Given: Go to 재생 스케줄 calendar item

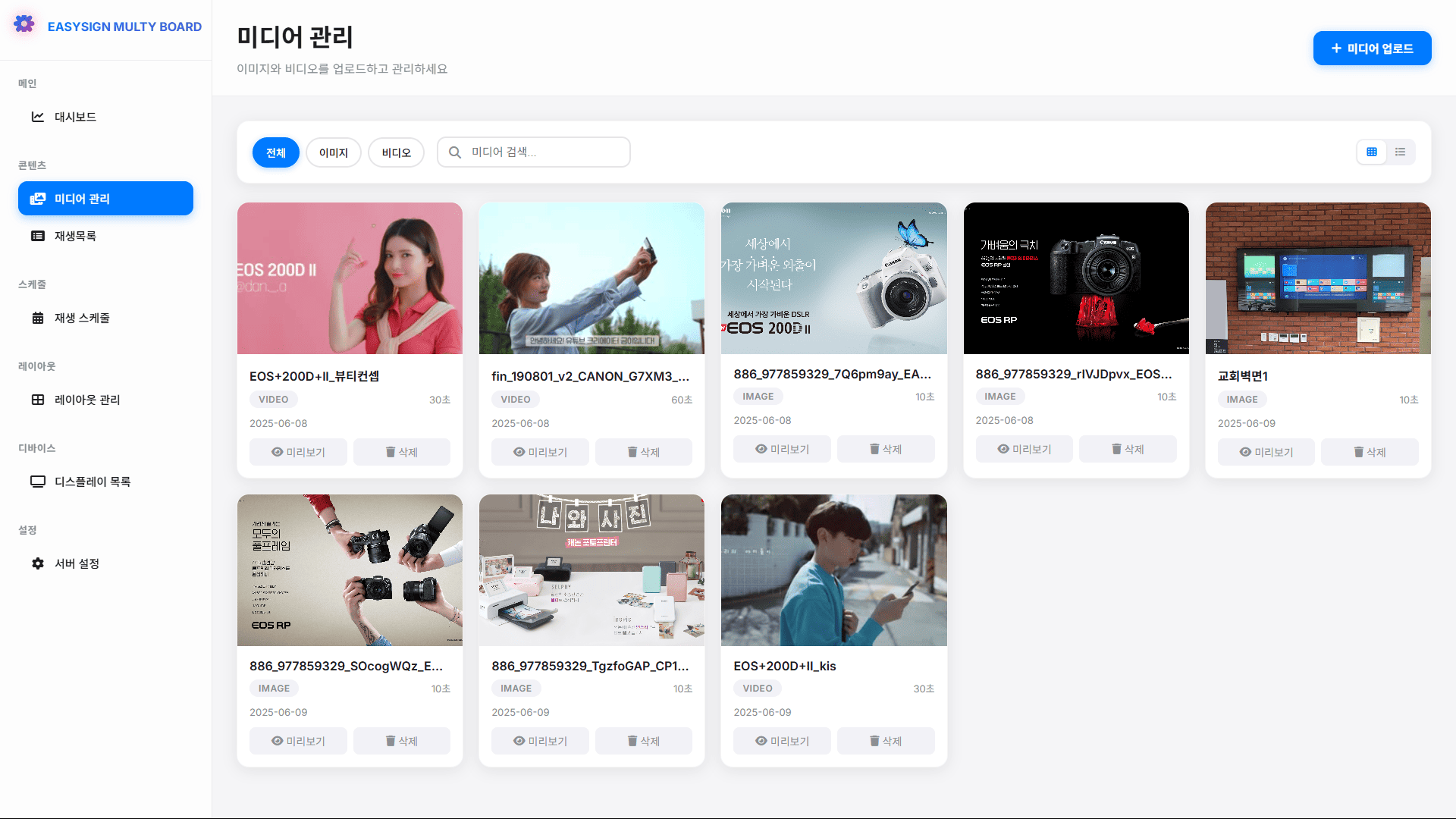Looking at the screenshot, I should [x=81, y=318].
